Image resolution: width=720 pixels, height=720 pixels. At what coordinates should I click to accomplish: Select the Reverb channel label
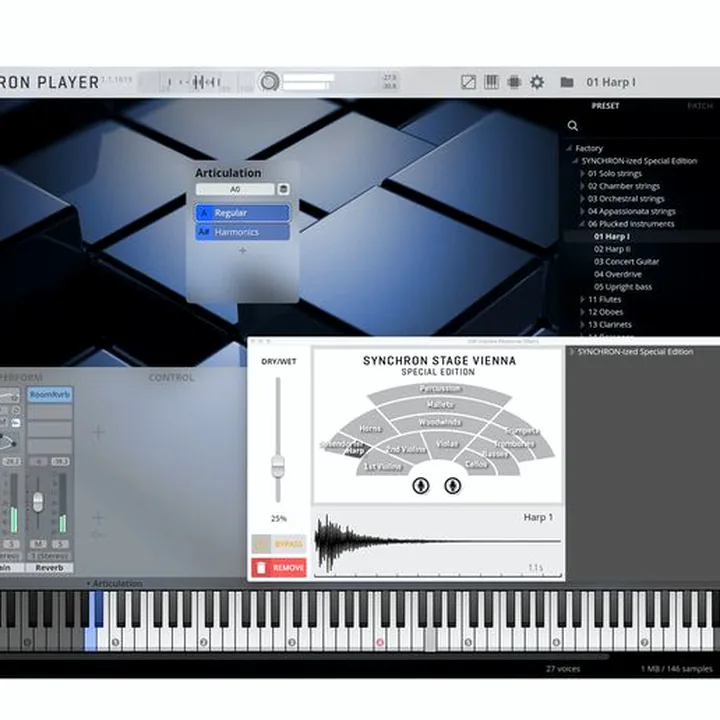[49, 568]
